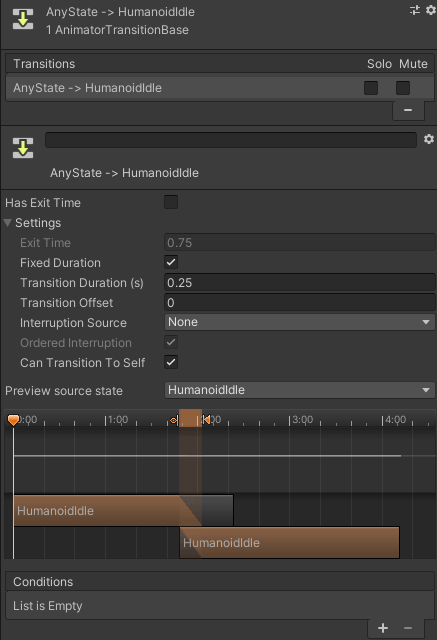Collapse the Settings foldout

pyautogui.click(x=8, y=223)
